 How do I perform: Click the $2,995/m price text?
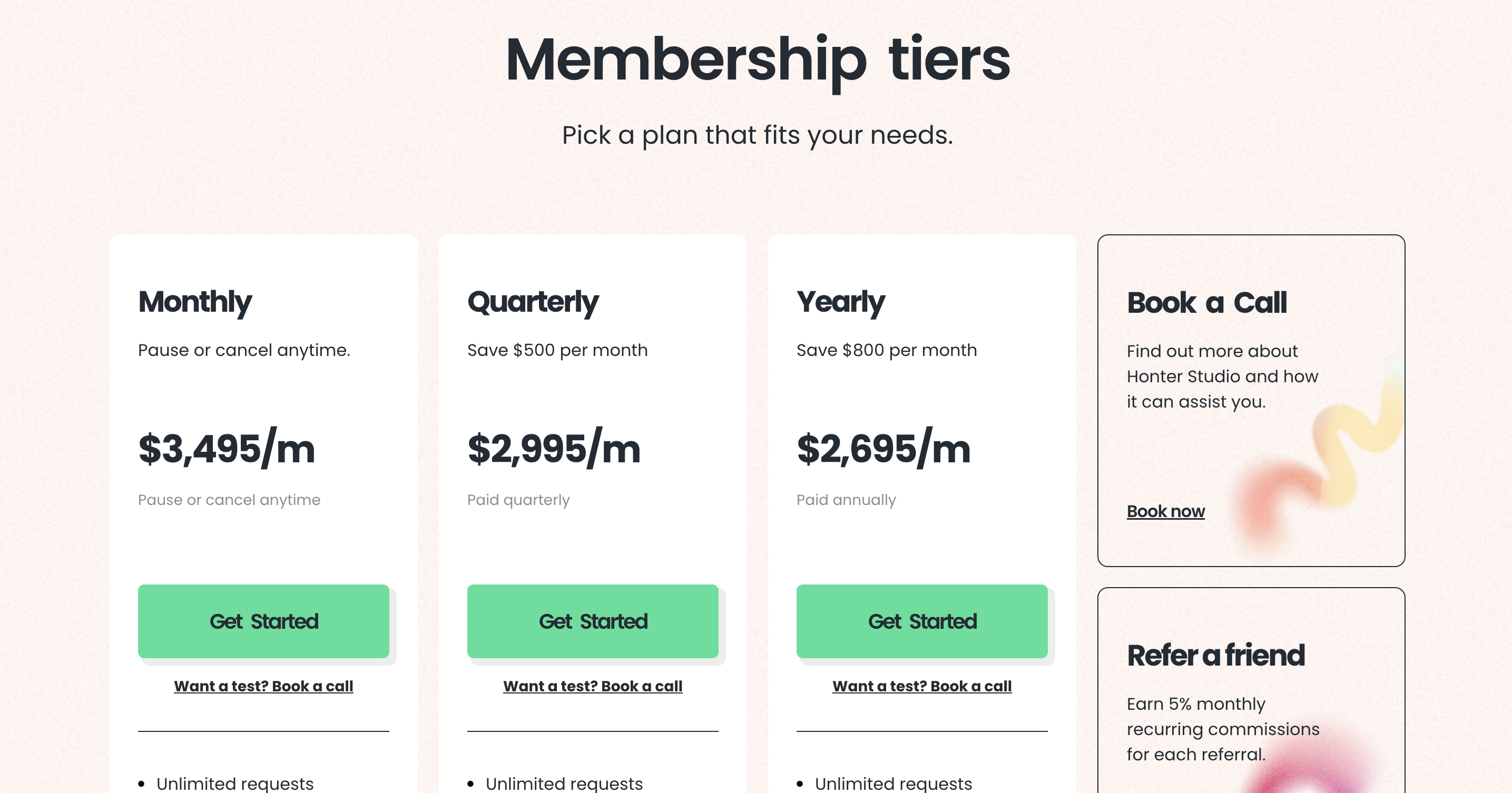tap(554, 448)
